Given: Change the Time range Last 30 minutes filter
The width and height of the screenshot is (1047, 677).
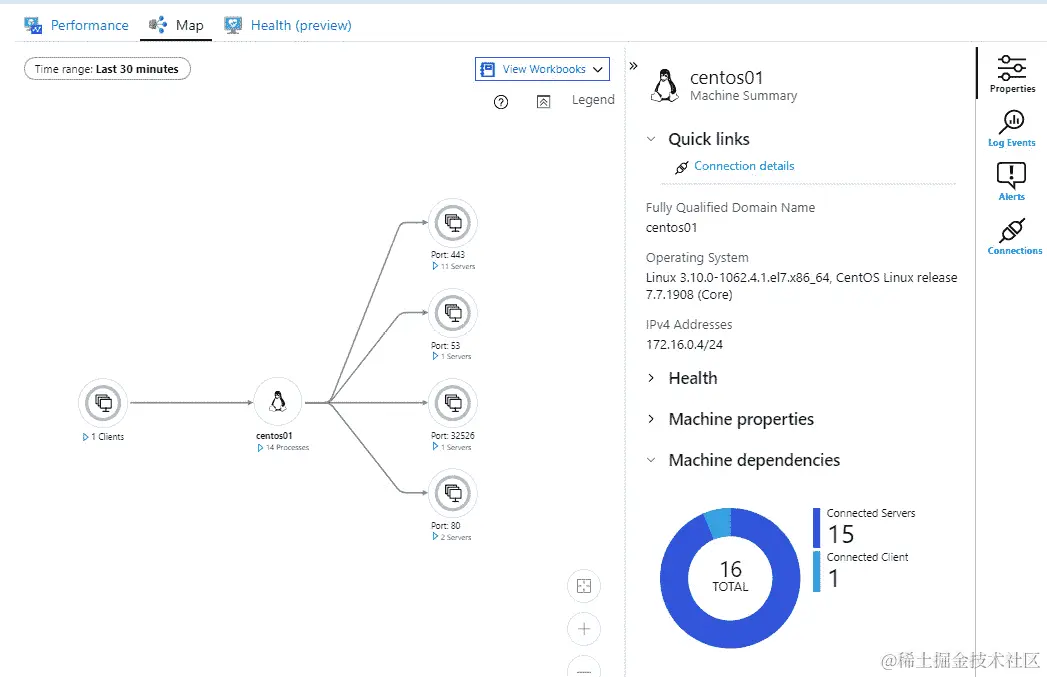Looking at the screenshot, I should tap(107, 69).
